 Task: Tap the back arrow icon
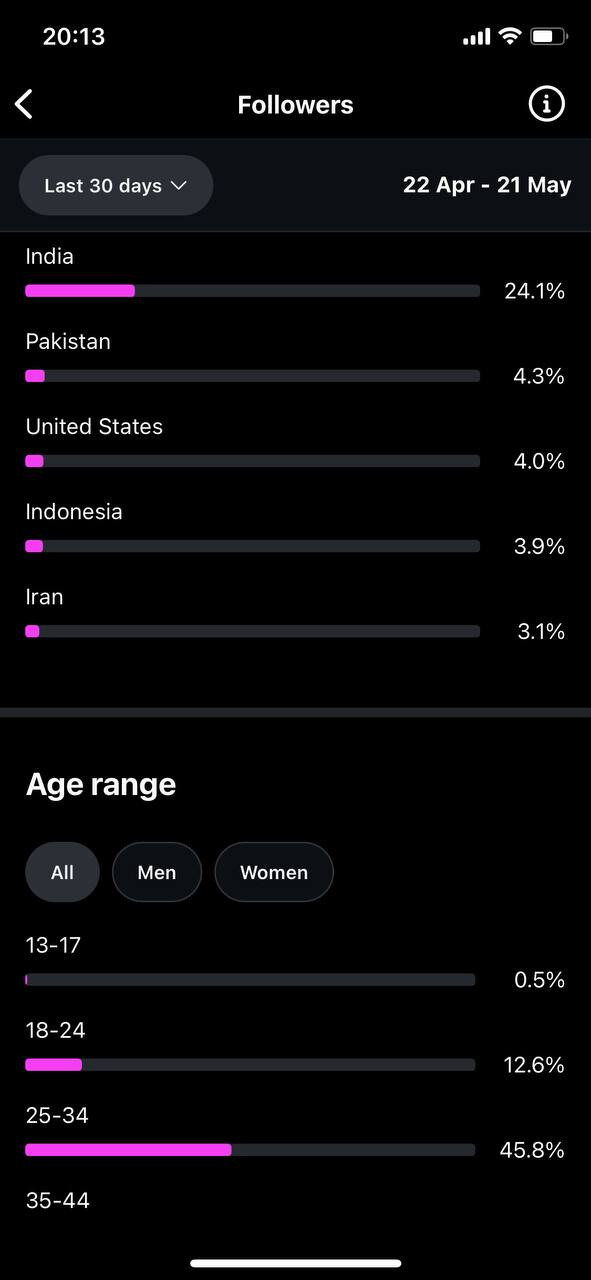25,104
